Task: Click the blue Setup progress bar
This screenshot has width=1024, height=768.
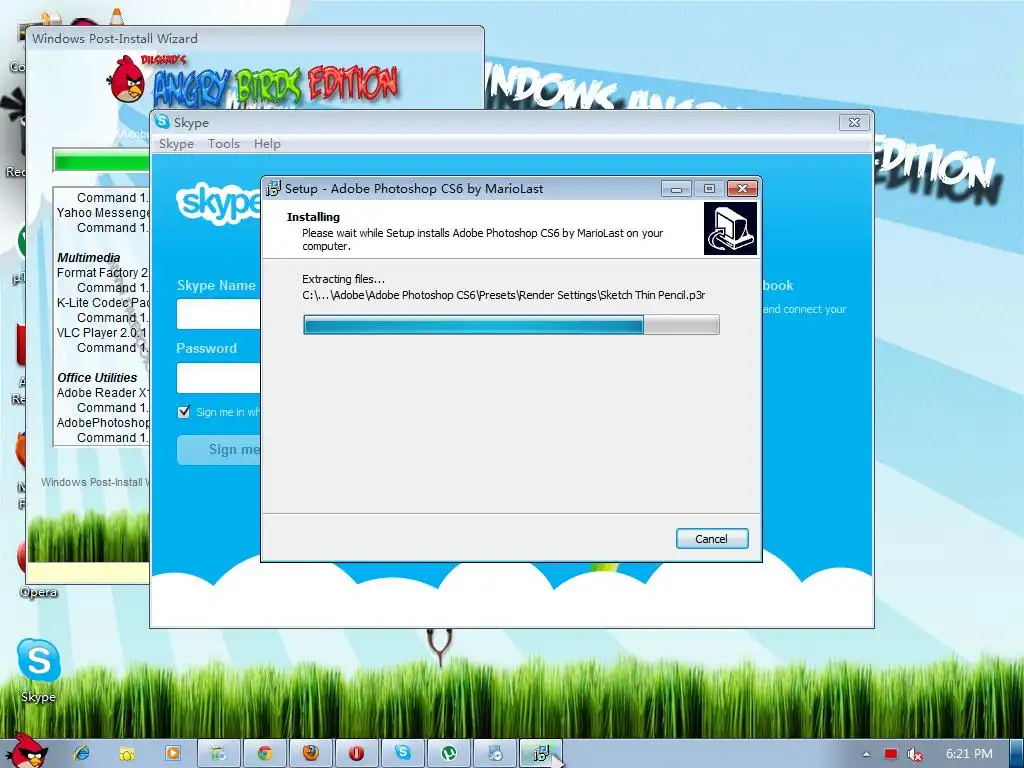Action: click(x=511, y=325)
